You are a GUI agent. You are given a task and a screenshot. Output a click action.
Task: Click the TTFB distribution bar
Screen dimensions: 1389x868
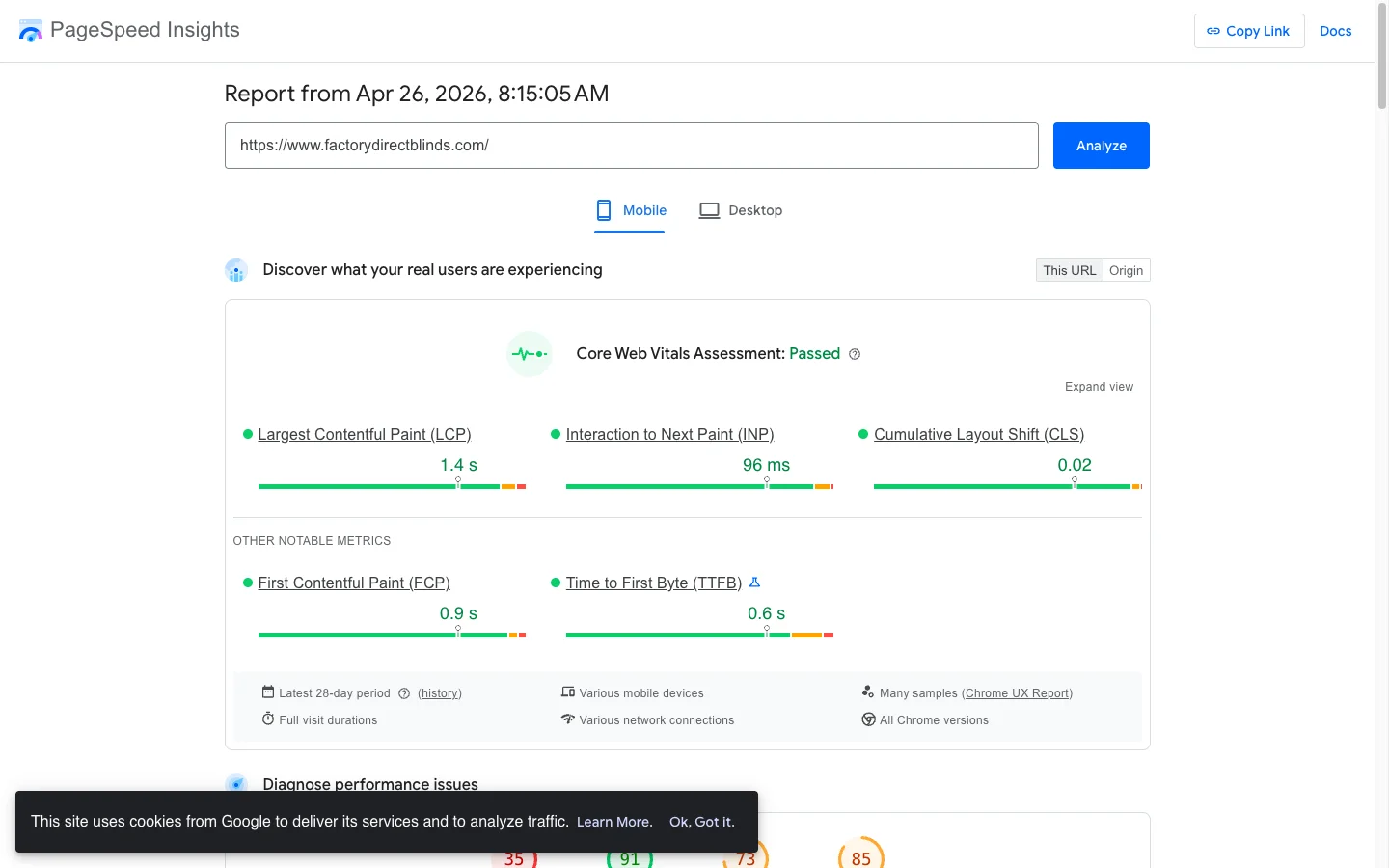(x=699, y=636)
